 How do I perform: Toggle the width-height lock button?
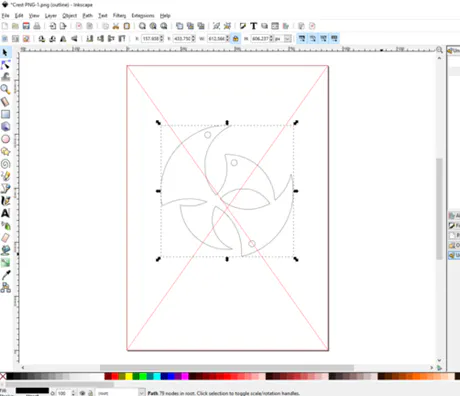coord(236,39)
